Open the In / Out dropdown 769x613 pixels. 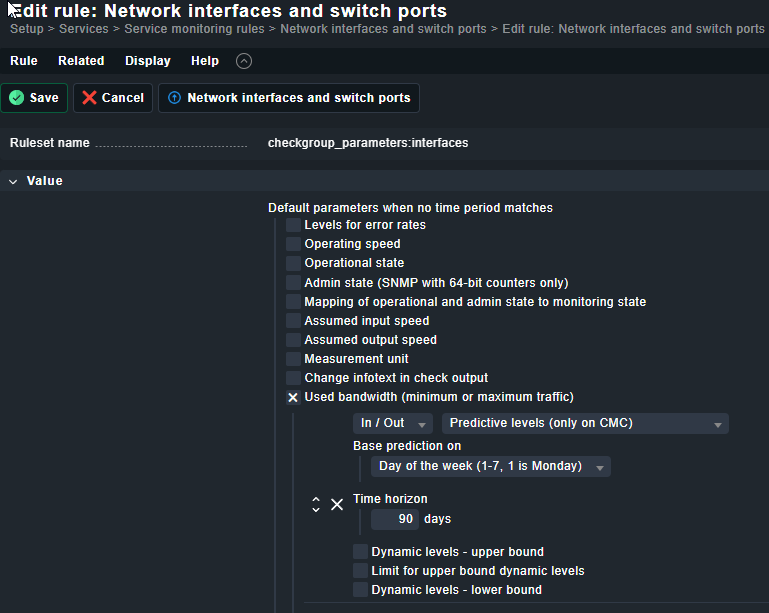[x=393, y=423]
